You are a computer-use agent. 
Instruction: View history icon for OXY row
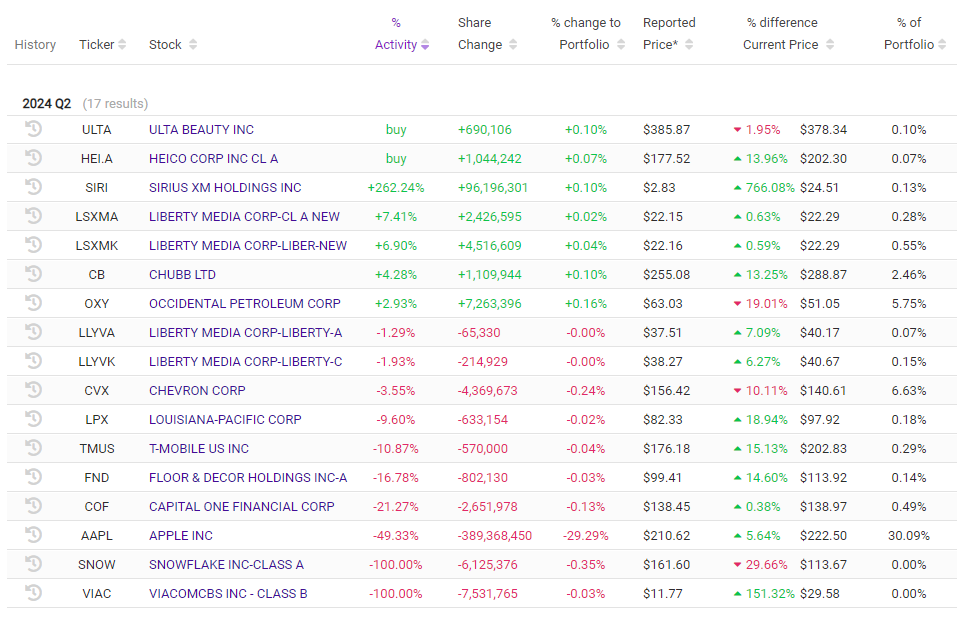(x=33, y=303)
